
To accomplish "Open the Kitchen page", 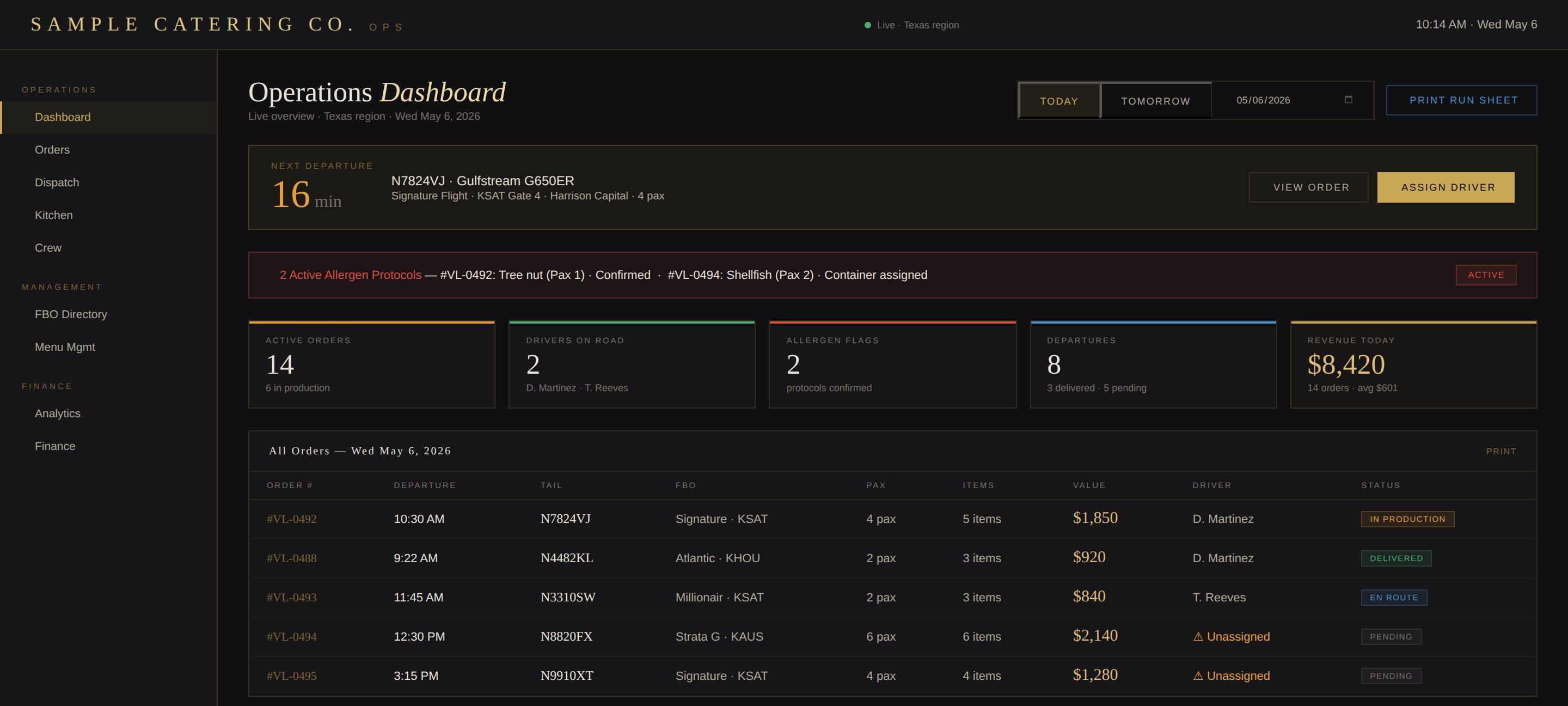I will click(x=109, y=215).
